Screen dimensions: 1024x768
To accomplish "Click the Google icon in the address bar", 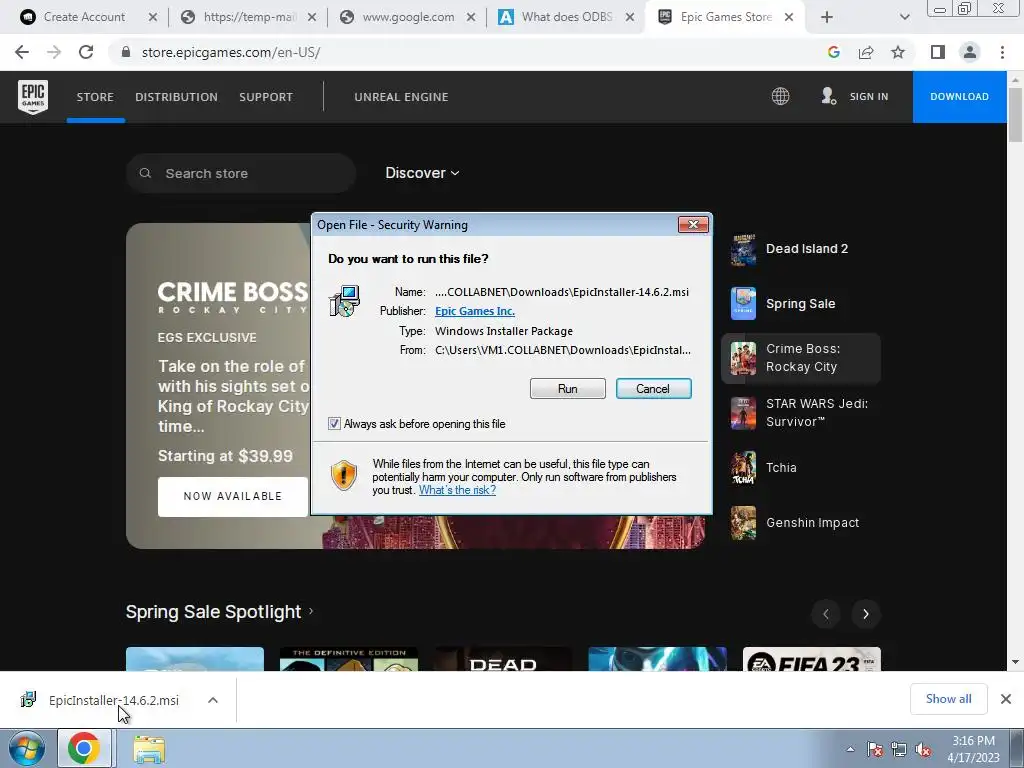I will (833, 52).
